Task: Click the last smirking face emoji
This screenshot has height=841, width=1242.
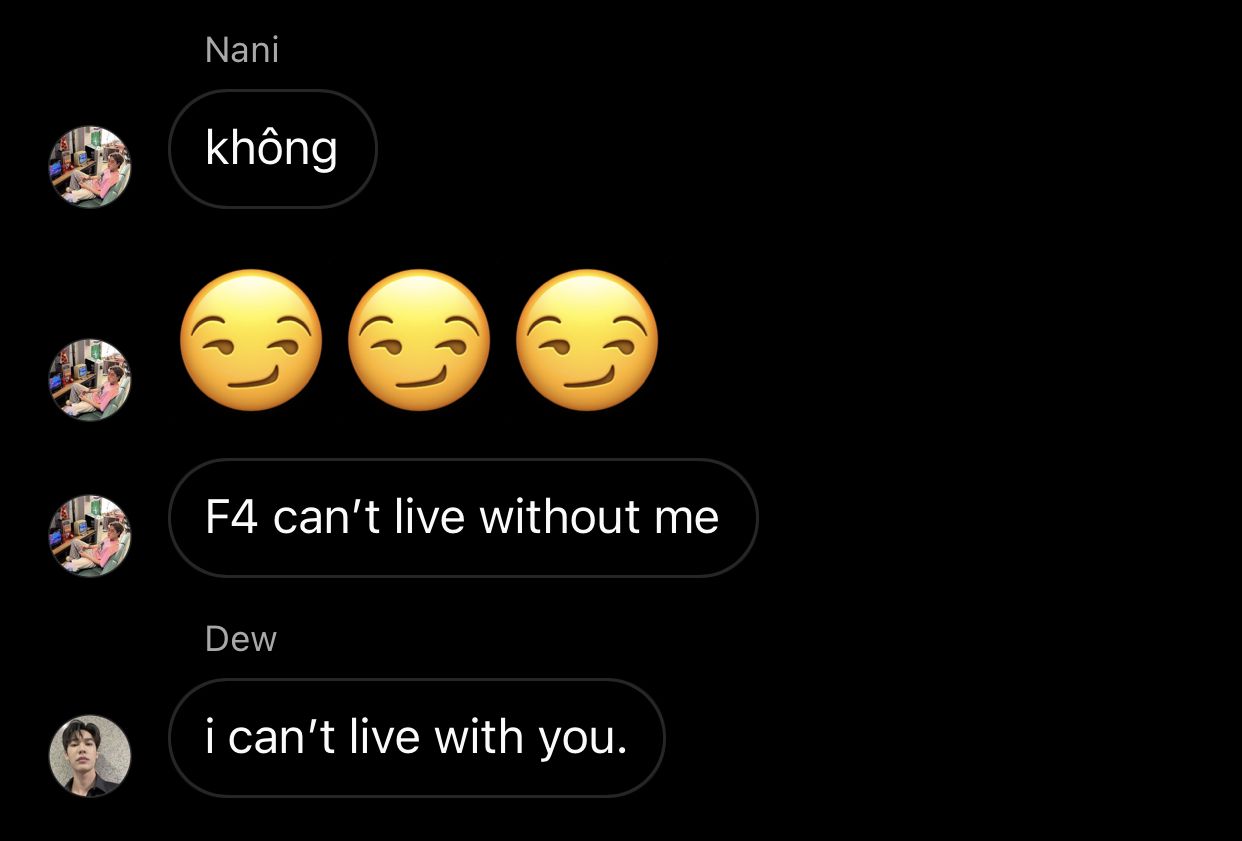Action: pos(587,340)
